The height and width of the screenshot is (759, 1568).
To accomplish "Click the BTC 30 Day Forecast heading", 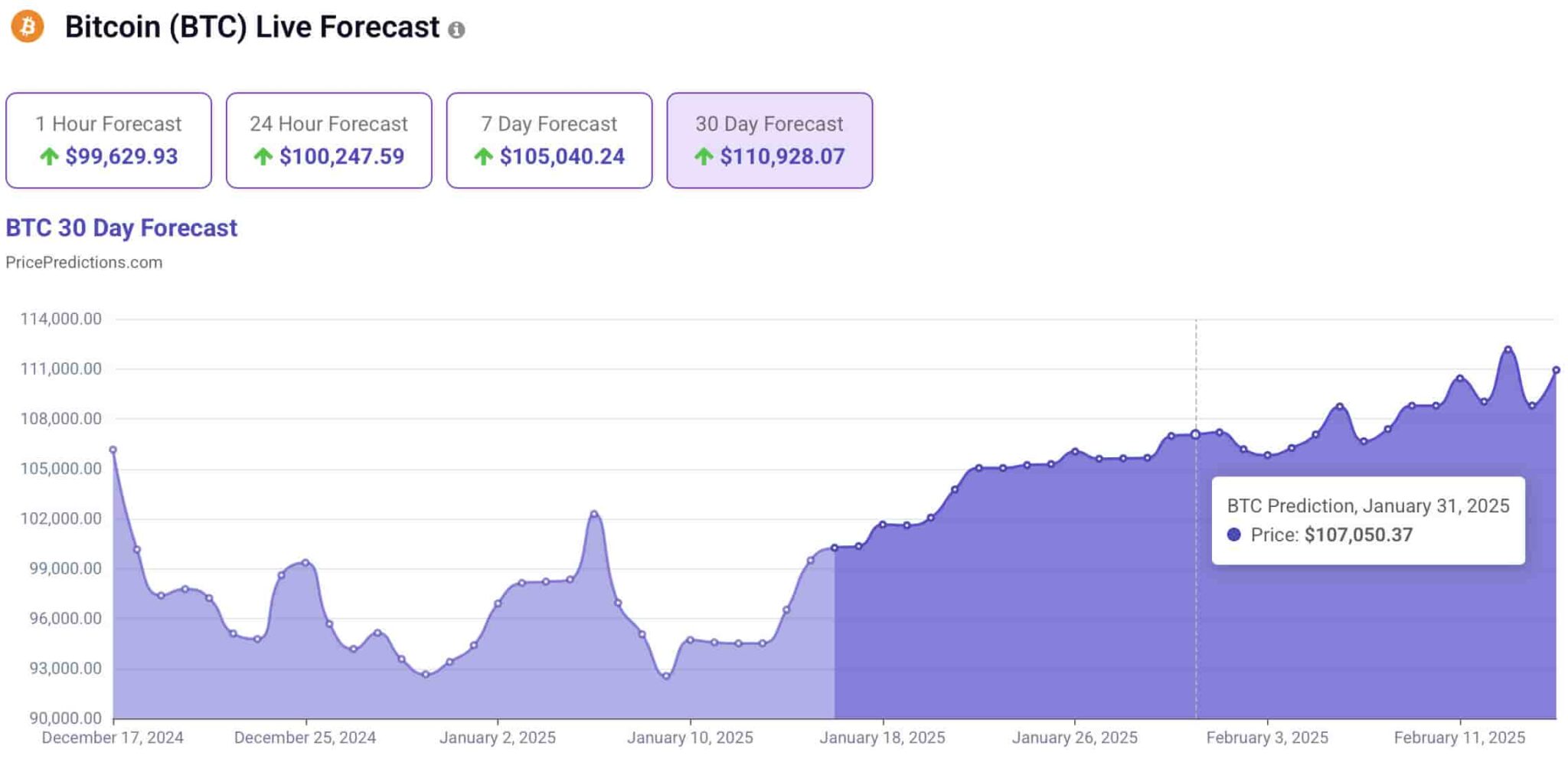I will 122,228.
